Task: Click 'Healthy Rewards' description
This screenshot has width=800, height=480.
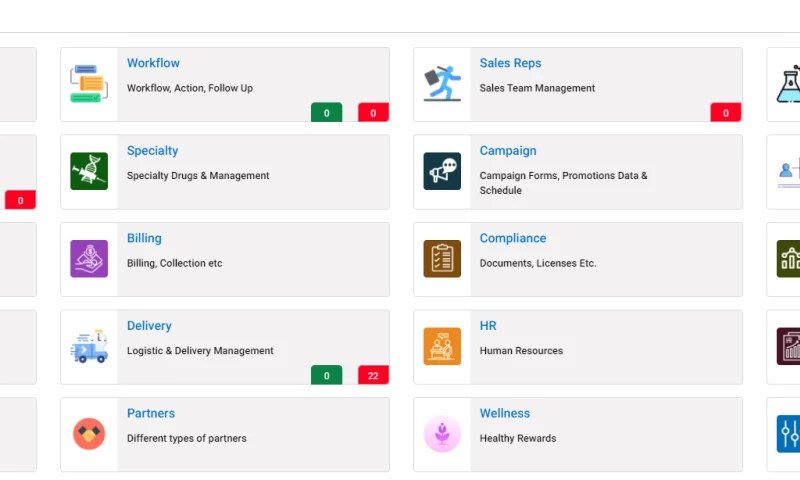Action: click(518, 438)
